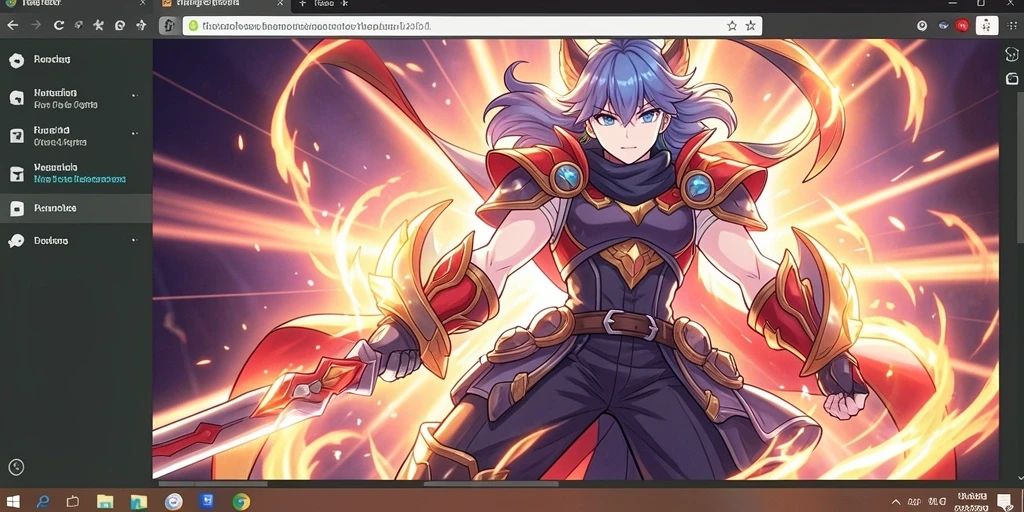Click the lower icon in the right side strip
Image resolution: width=1024 pixels, height=512 pixels.
point(1011,79)
